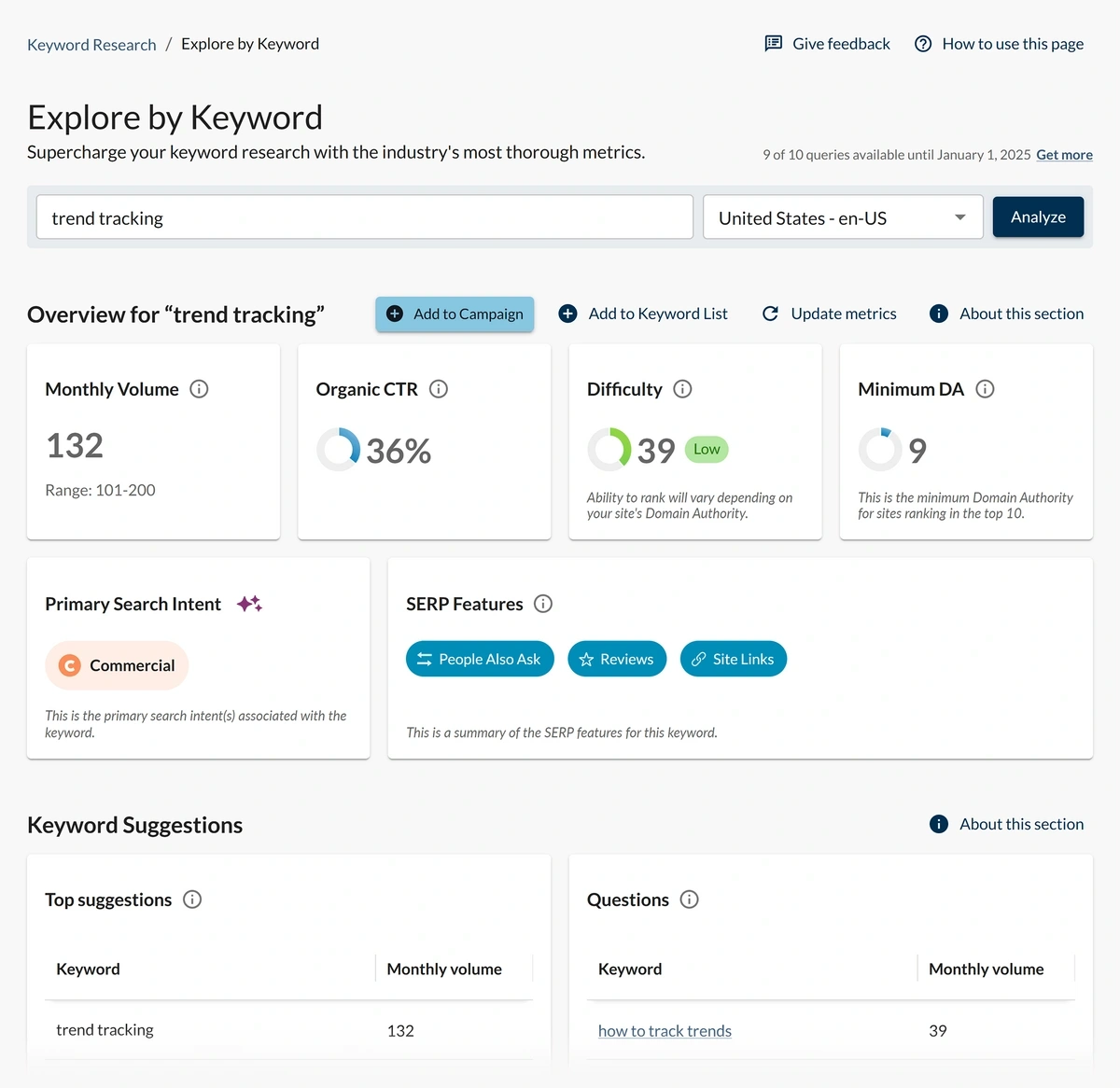Viewport: 1120px width, 1088px height.
Task: Click the Minimum DA info icon
Action: (985, 389)
